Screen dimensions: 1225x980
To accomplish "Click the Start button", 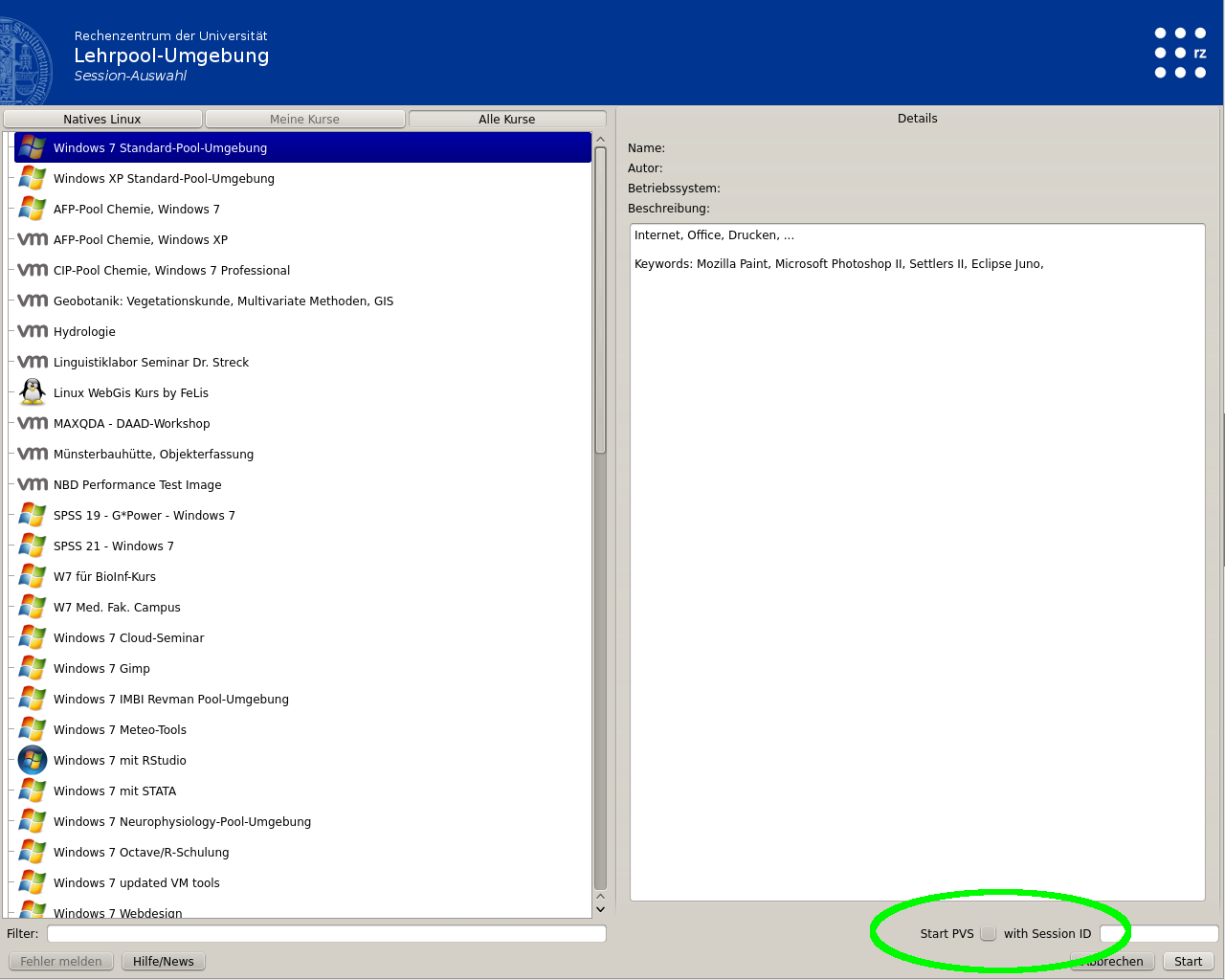I will pyautogui.click(x=1188, y=962).
